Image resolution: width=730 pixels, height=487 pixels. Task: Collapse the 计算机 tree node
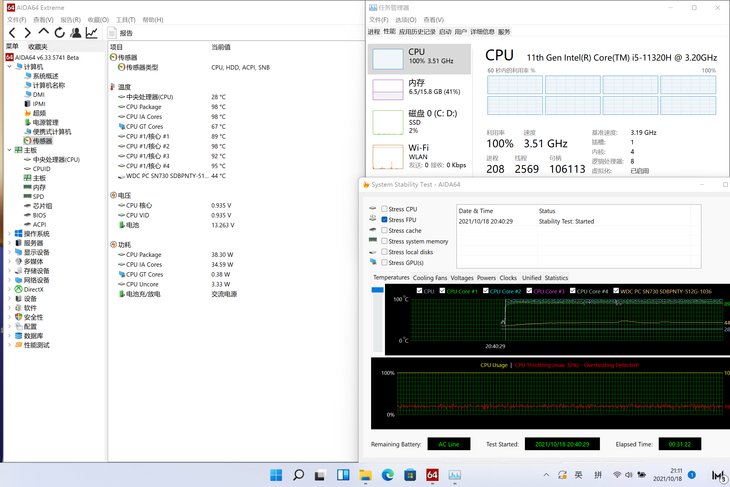(9, 67)
